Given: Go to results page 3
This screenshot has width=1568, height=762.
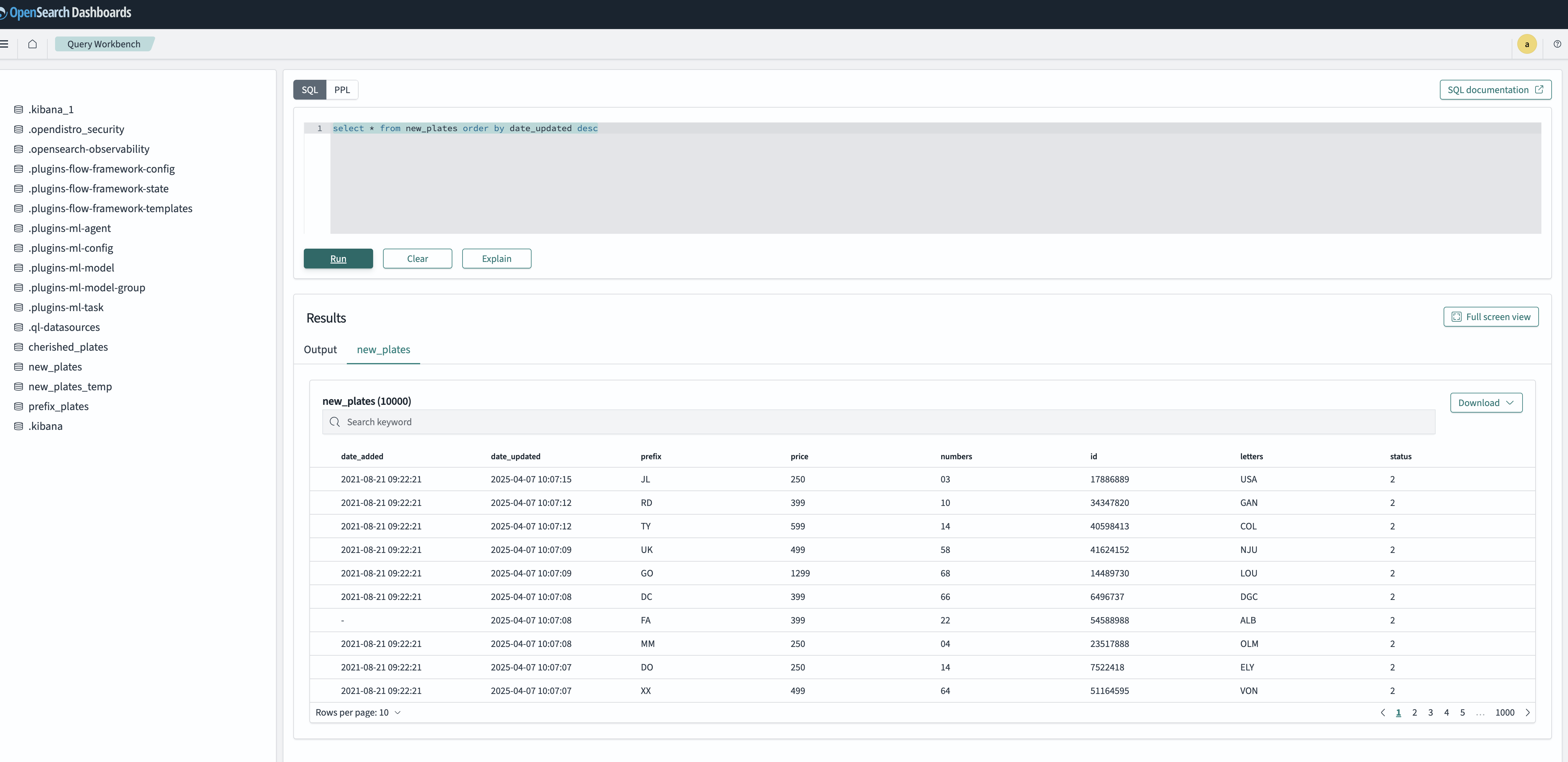Looking at the screenshot, I should point(1430,713).
